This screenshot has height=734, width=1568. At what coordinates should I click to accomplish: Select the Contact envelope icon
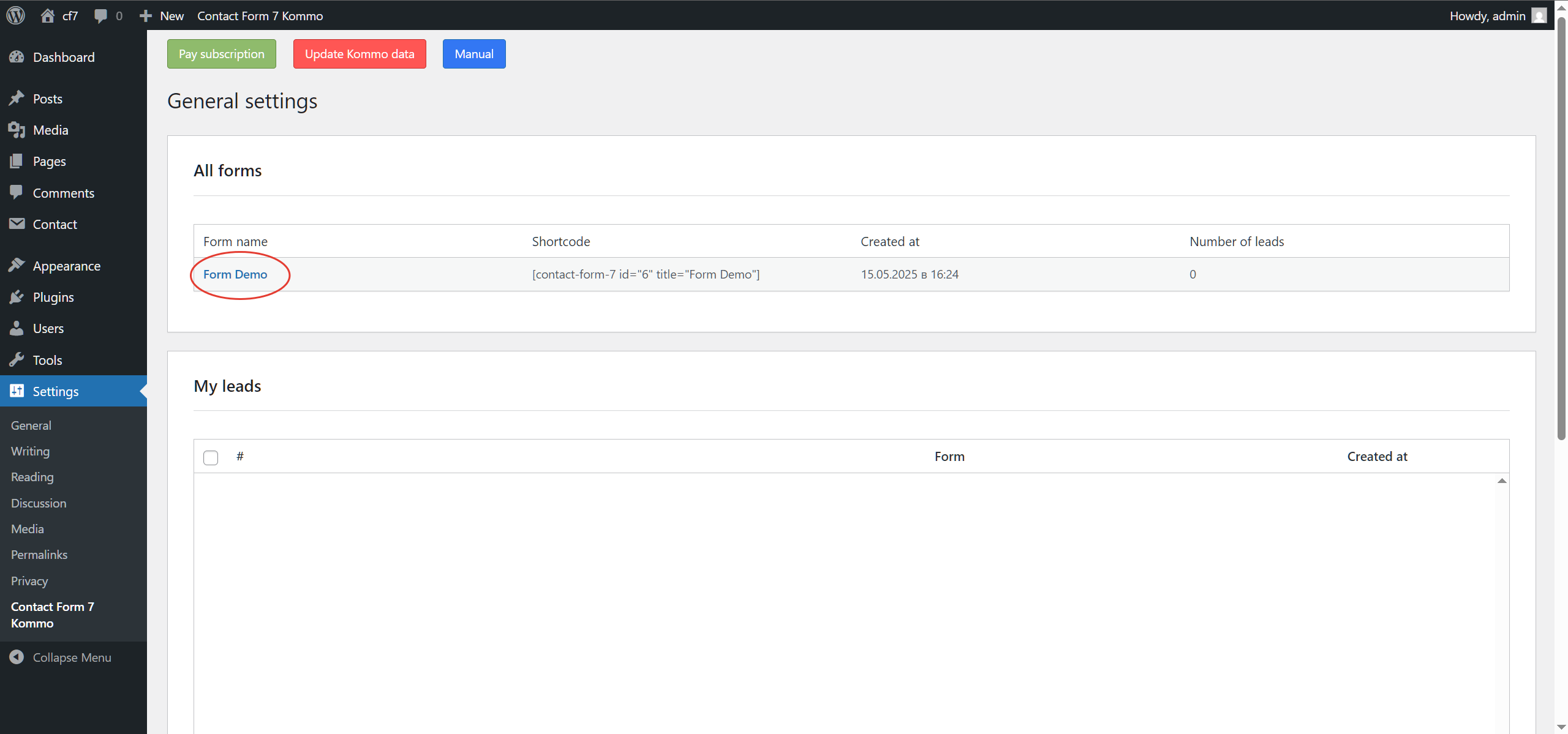pos(17,224)
